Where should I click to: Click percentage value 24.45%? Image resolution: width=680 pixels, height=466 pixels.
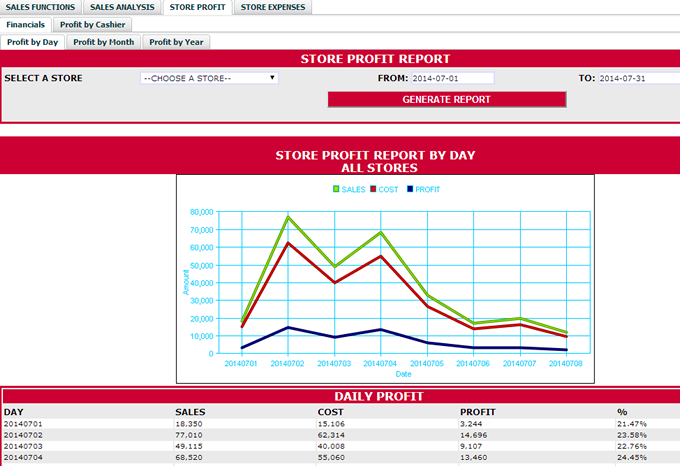coord(632,458)
